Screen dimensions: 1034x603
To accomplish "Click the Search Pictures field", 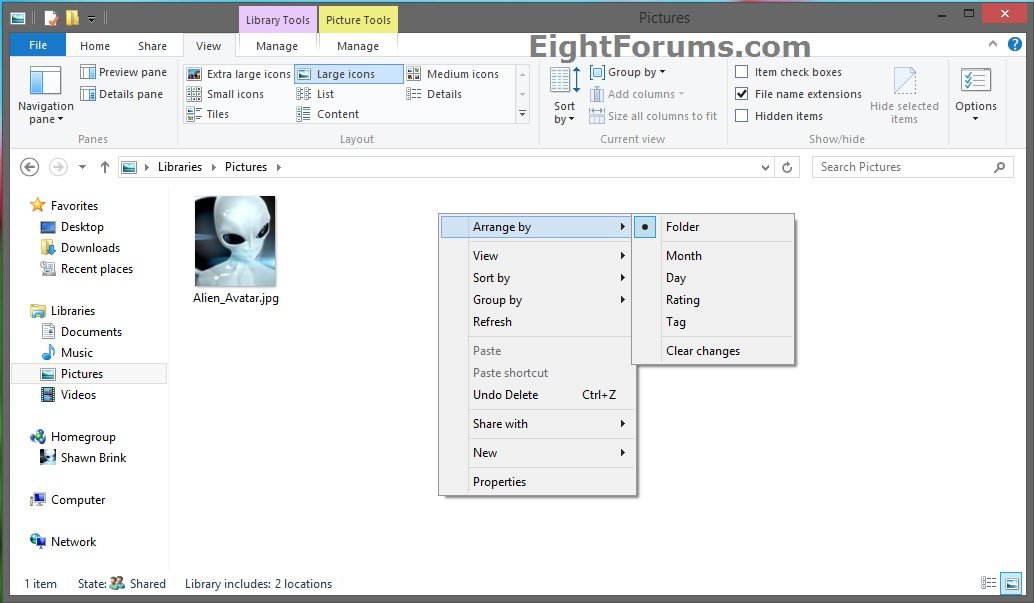I will click(900, 167).
